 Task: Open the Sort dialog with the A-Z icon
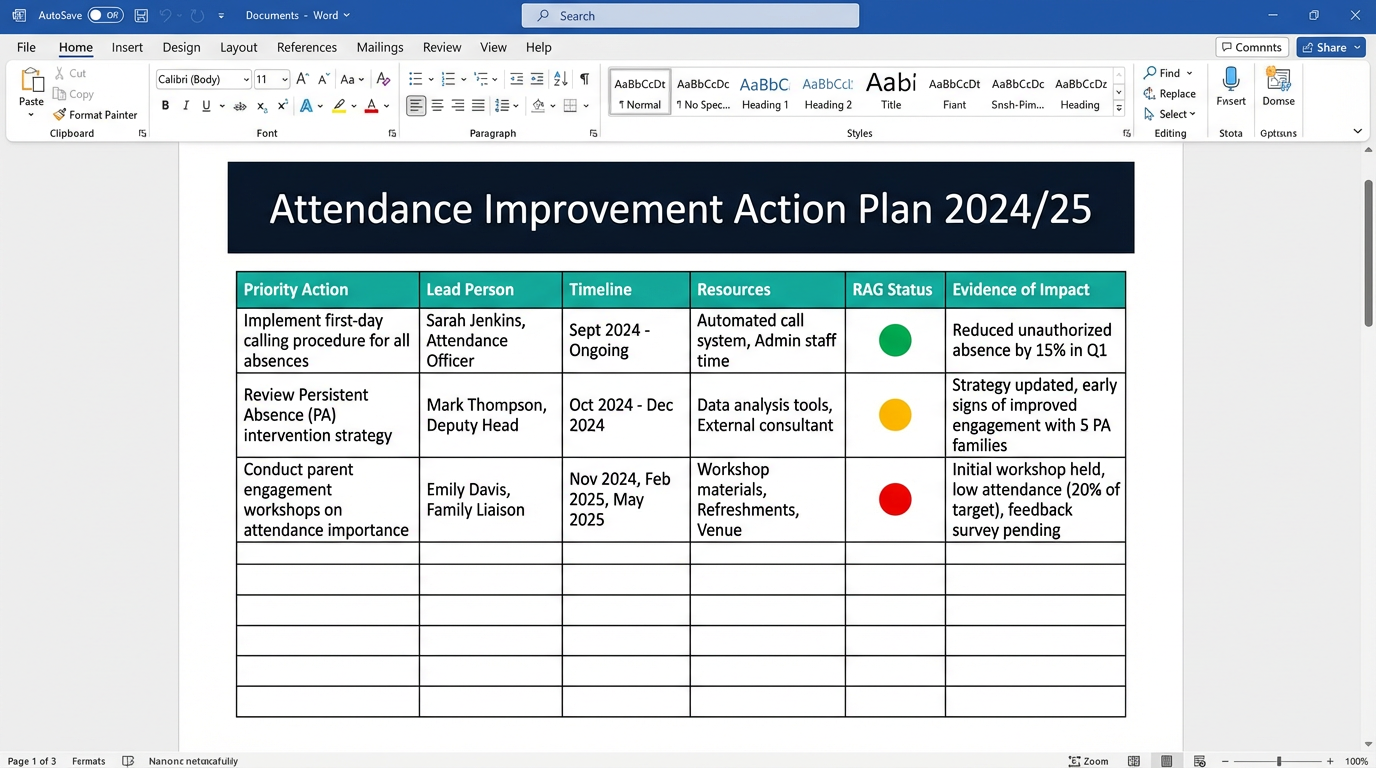click(559, 77)
